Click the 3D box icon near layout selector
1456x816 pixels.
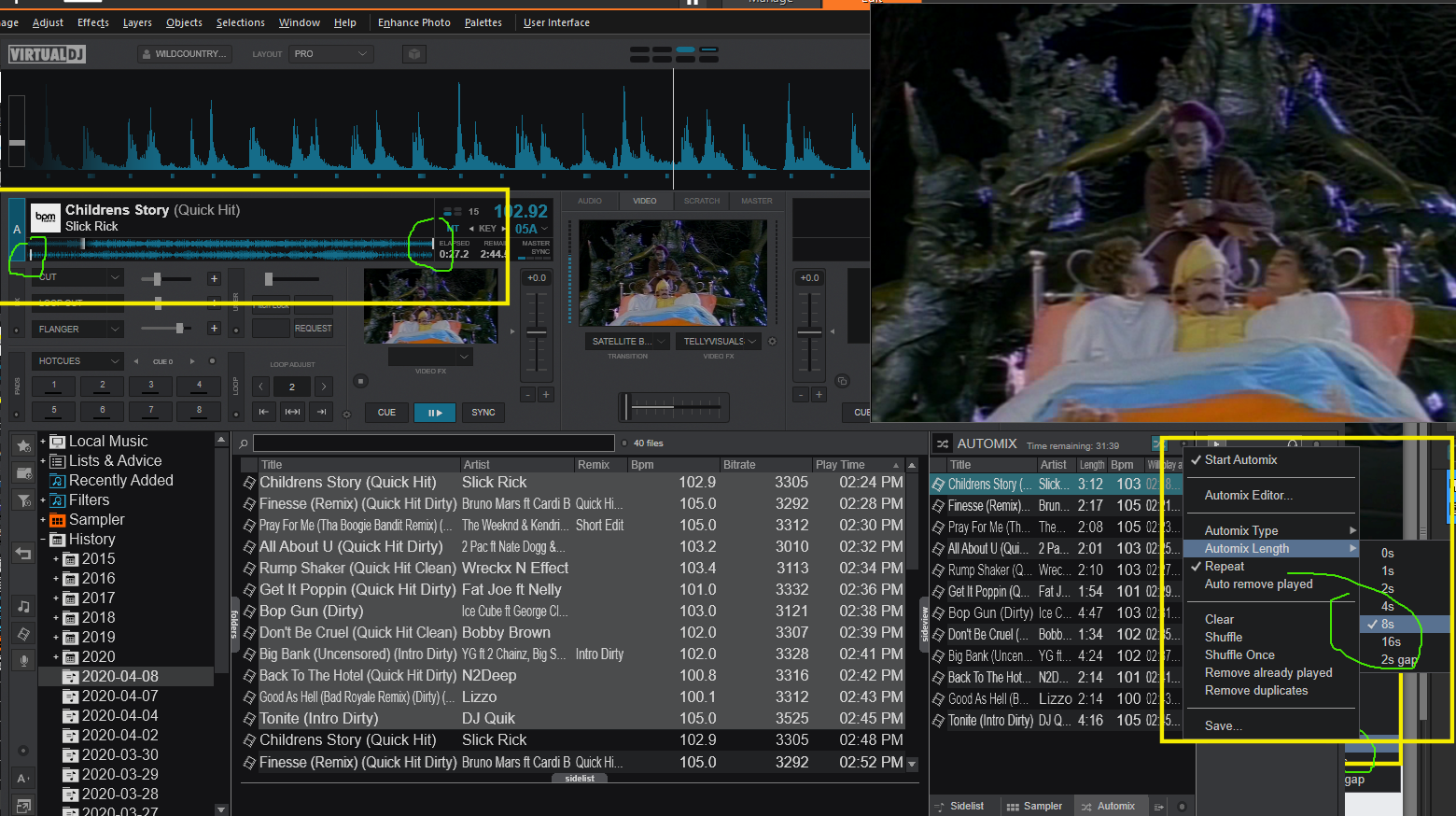(x=414, y=54)
